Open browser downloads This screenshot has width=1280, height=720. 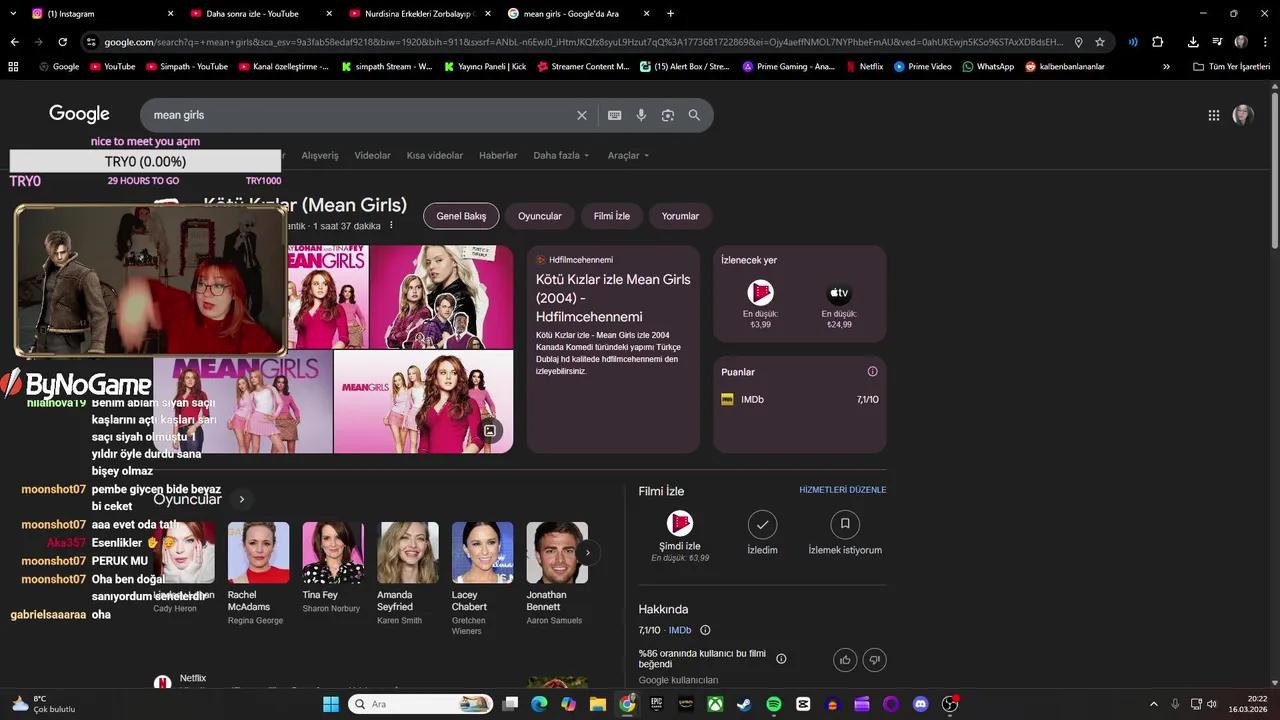click(x=1193, y=42)
